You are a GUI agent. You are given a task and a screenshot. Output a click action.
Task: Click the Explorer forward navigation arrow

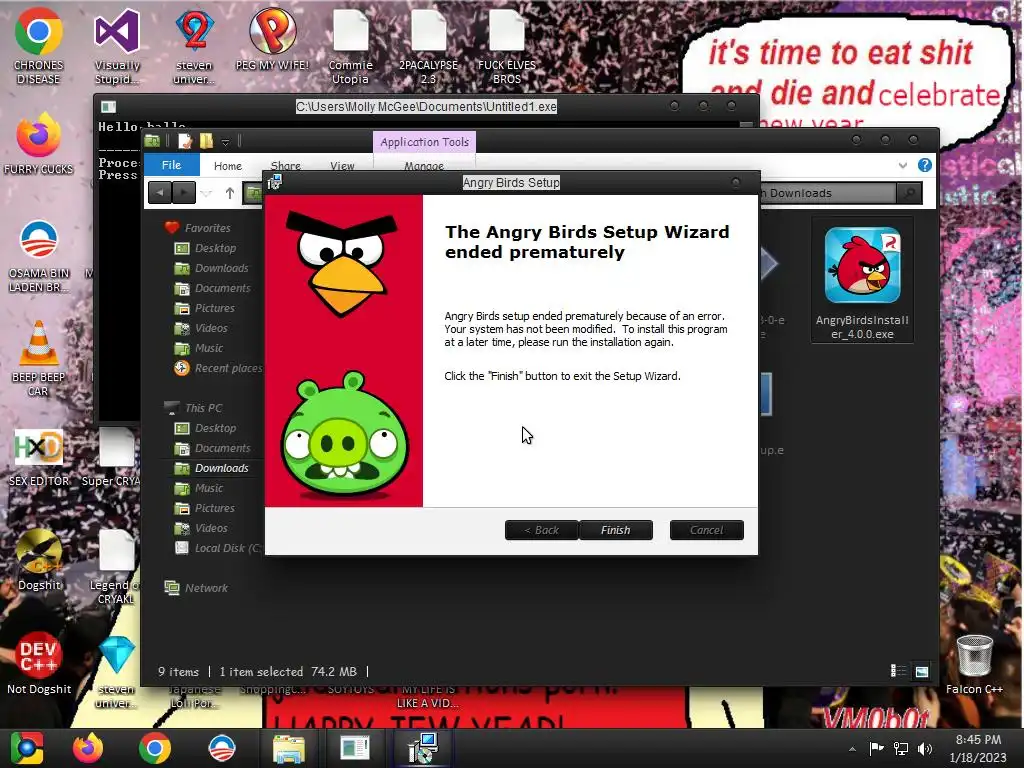coord(184,193)
